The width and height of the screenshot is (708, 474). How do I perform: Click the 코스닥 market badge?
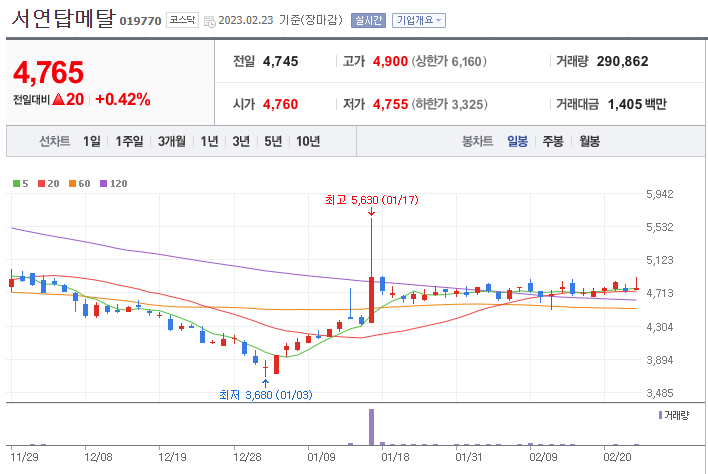182,20
